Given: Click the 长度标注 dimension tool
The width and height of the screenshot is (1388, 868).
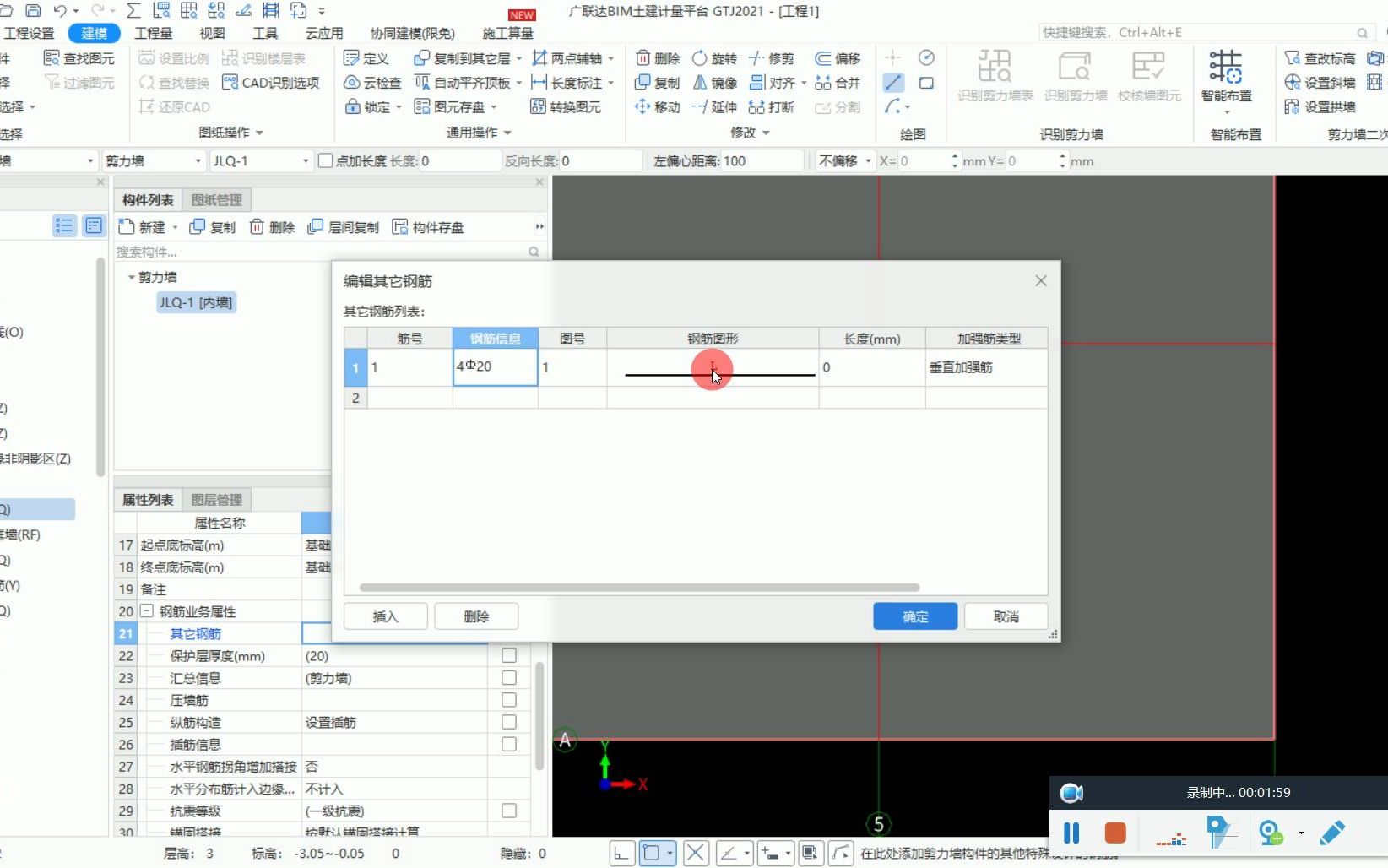Looking at the screenshot, I should coord(567,83).
